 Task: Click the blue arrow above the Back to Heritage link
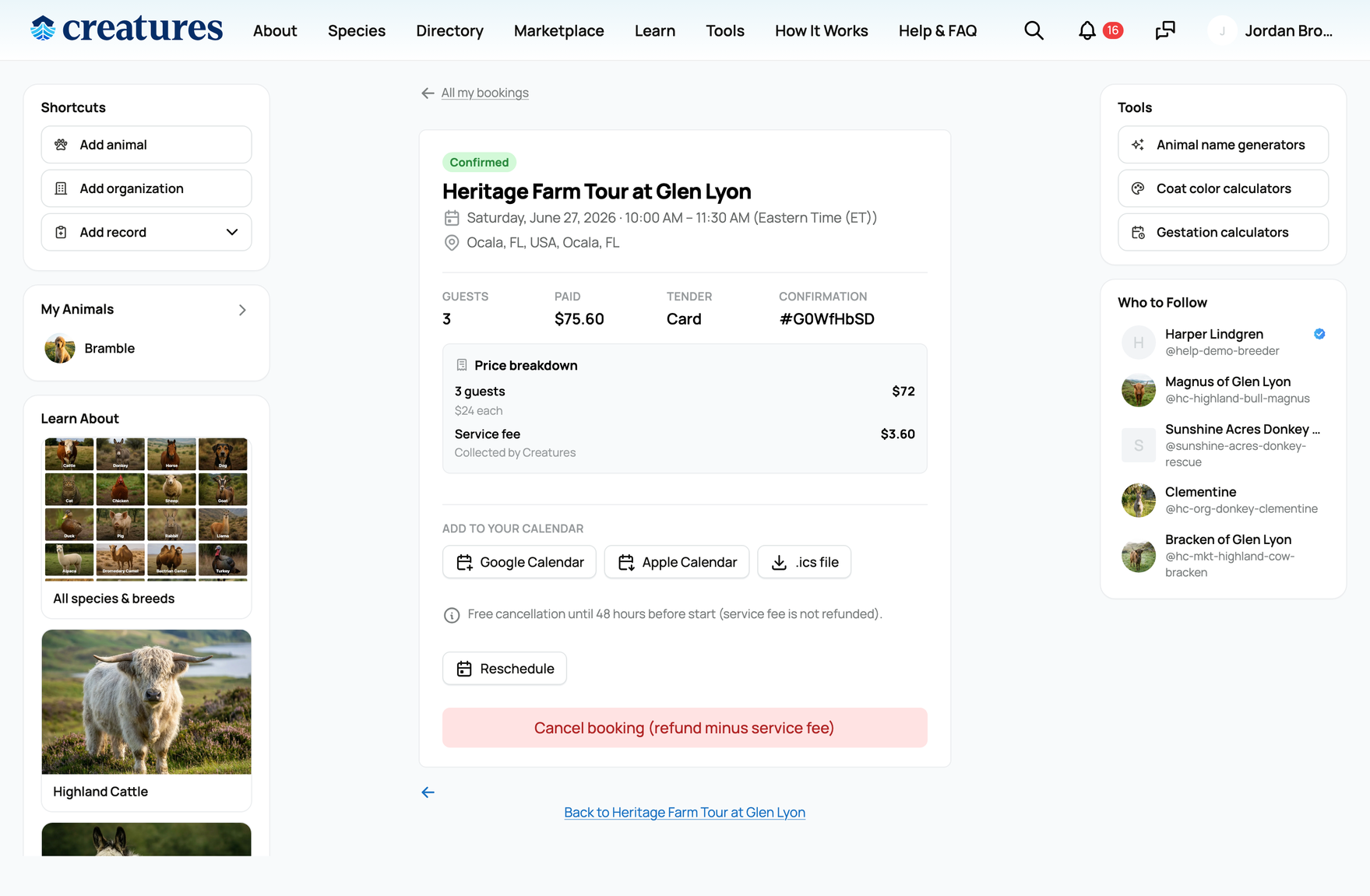[428, 792]
